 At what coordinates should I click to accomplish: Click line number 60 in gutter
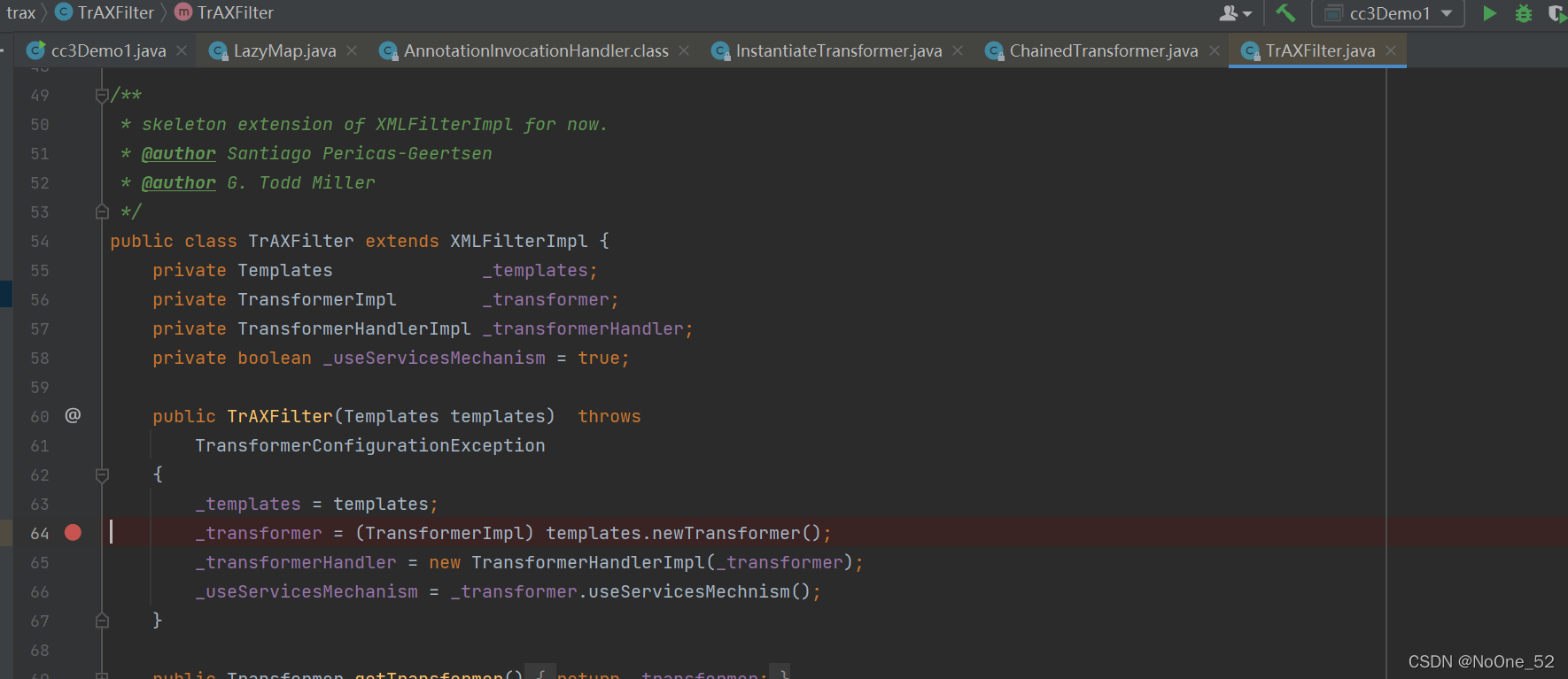pos(40,416)
